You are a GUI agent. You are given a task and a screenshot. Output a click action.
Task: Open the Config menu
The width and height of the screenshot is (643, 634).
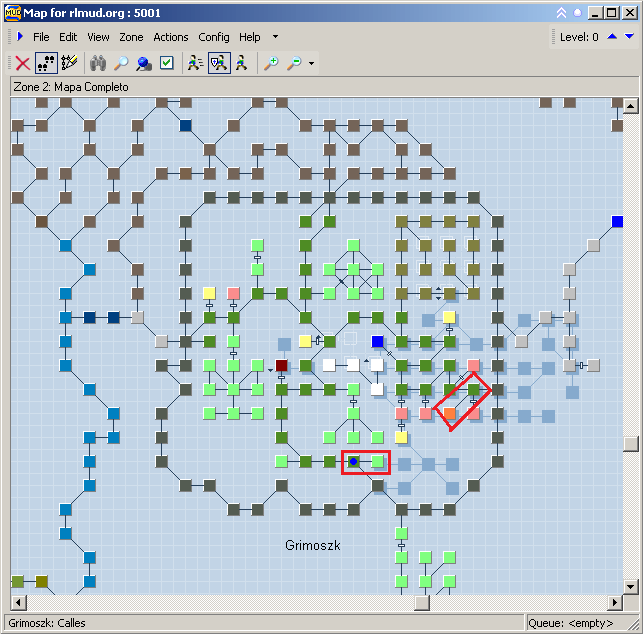(x=213, y=37)
